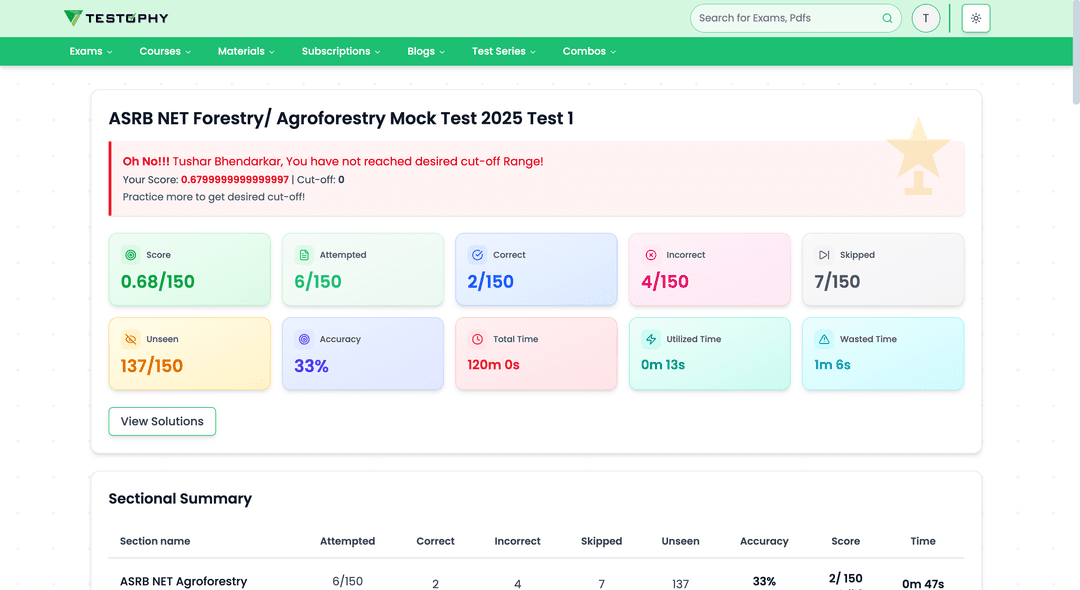Click the red score 0.6799999999999997

tap(235, 180)
